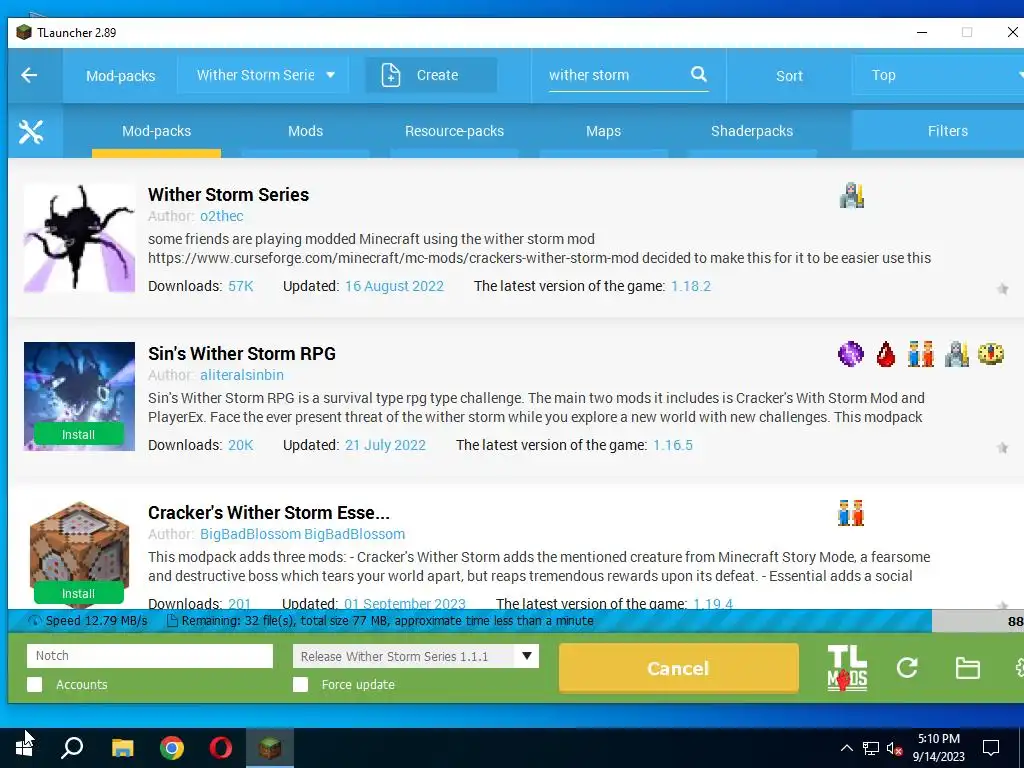Click the red blood drop icon on Sin's Wither Storm RPG

(886, 354)
